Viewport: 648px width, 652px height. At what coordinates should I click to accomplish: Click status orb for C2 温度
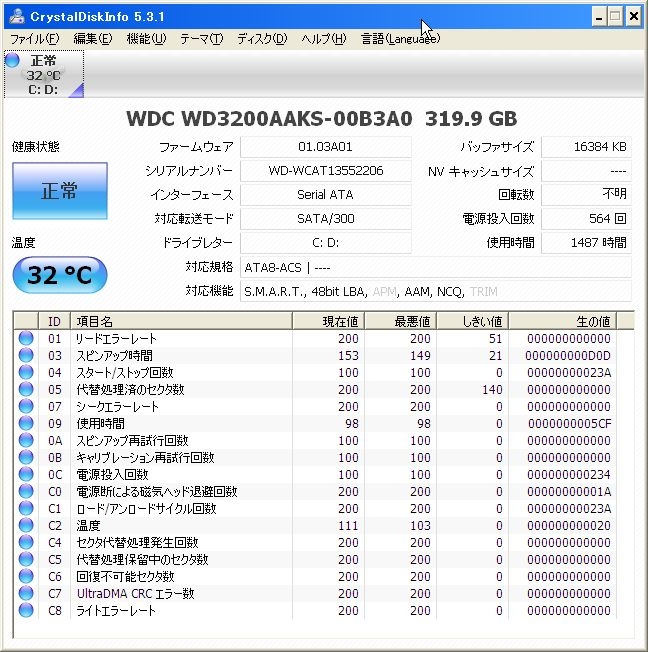26,526
